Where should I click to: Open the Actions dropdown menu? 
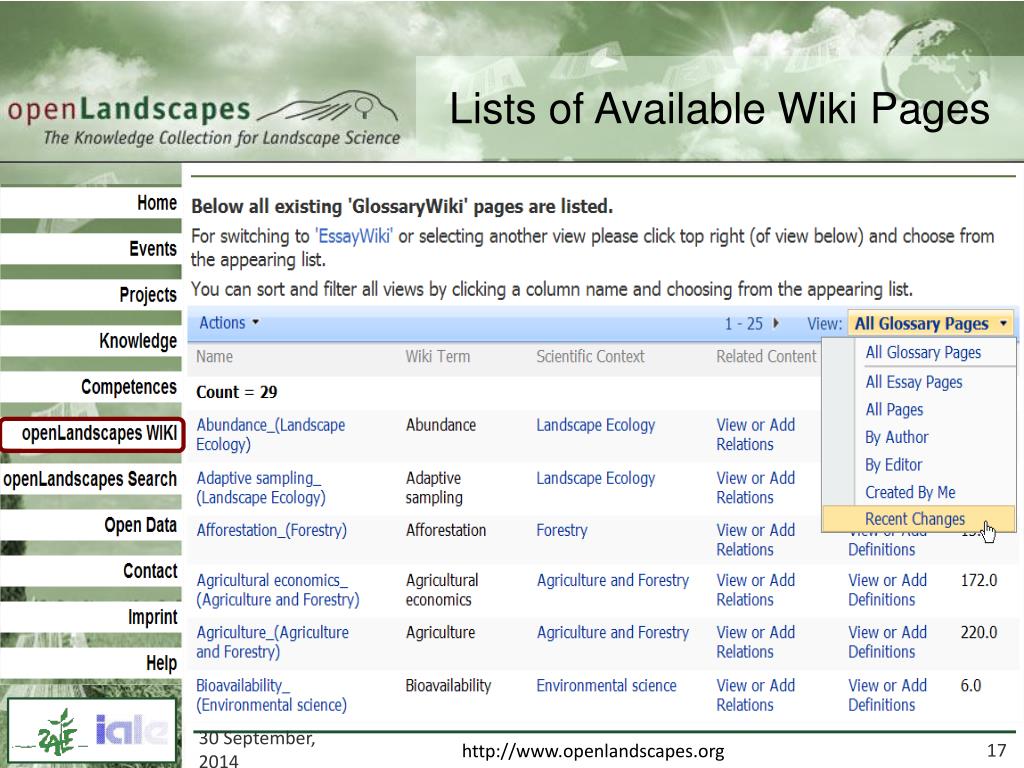coord(229,323)
